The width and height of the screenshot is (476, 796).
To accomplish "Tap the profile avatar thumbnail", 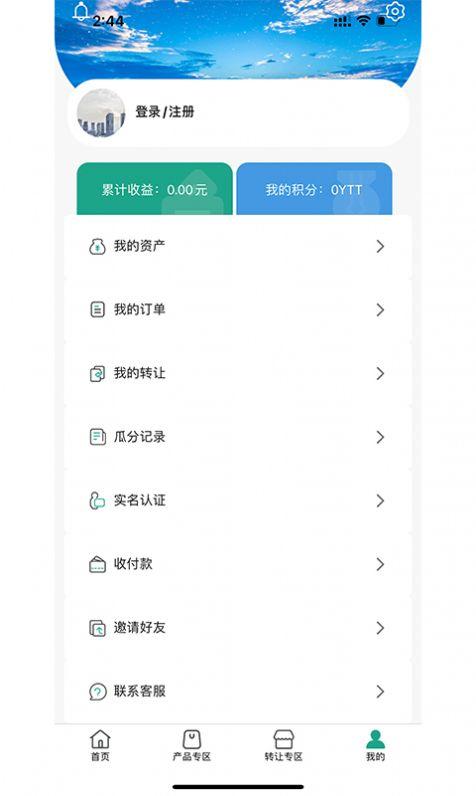I will click(x=101, y=113).
